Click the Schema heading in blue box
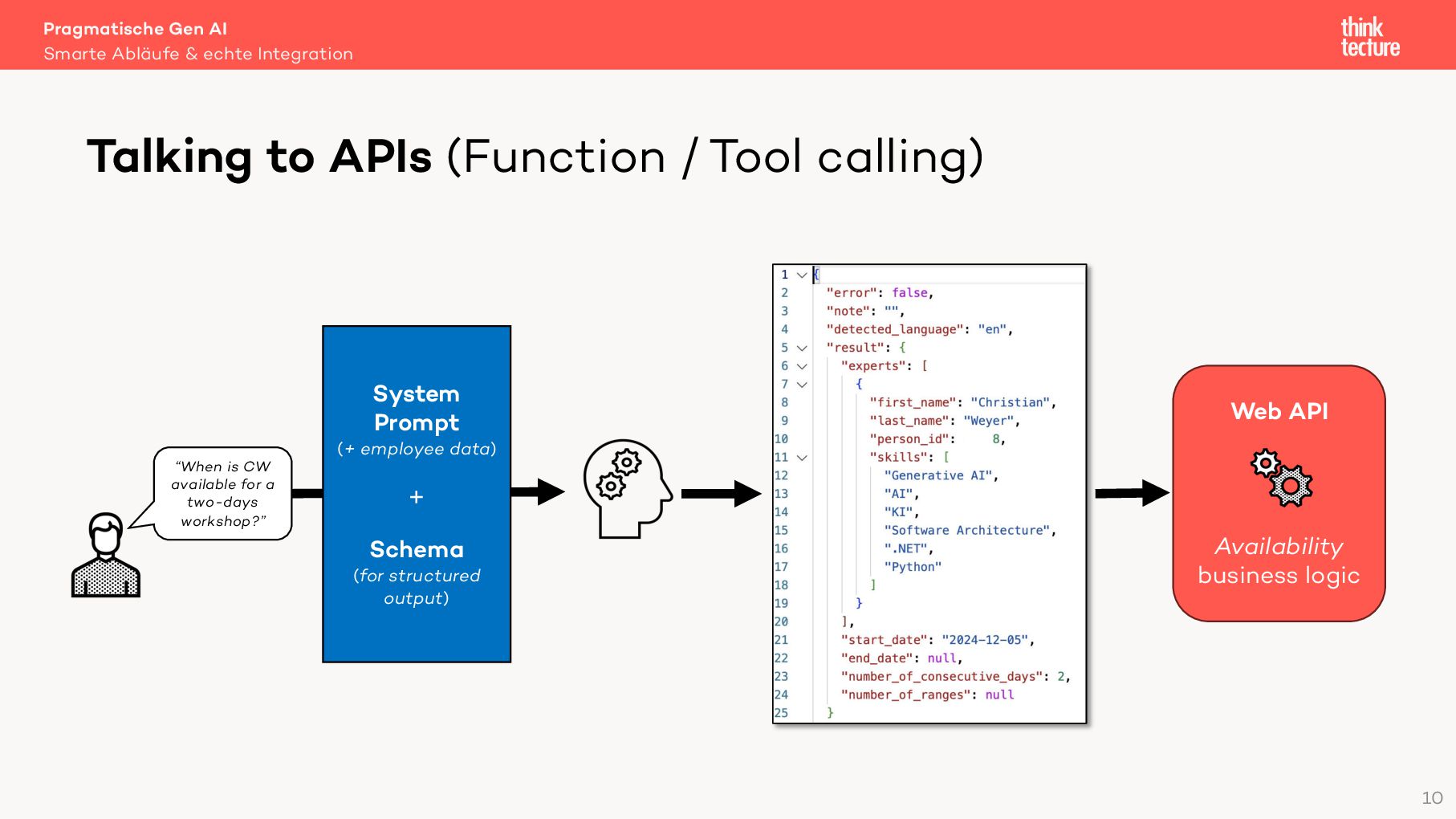This screenshot has width=1456, height=819. click(417, 549)
